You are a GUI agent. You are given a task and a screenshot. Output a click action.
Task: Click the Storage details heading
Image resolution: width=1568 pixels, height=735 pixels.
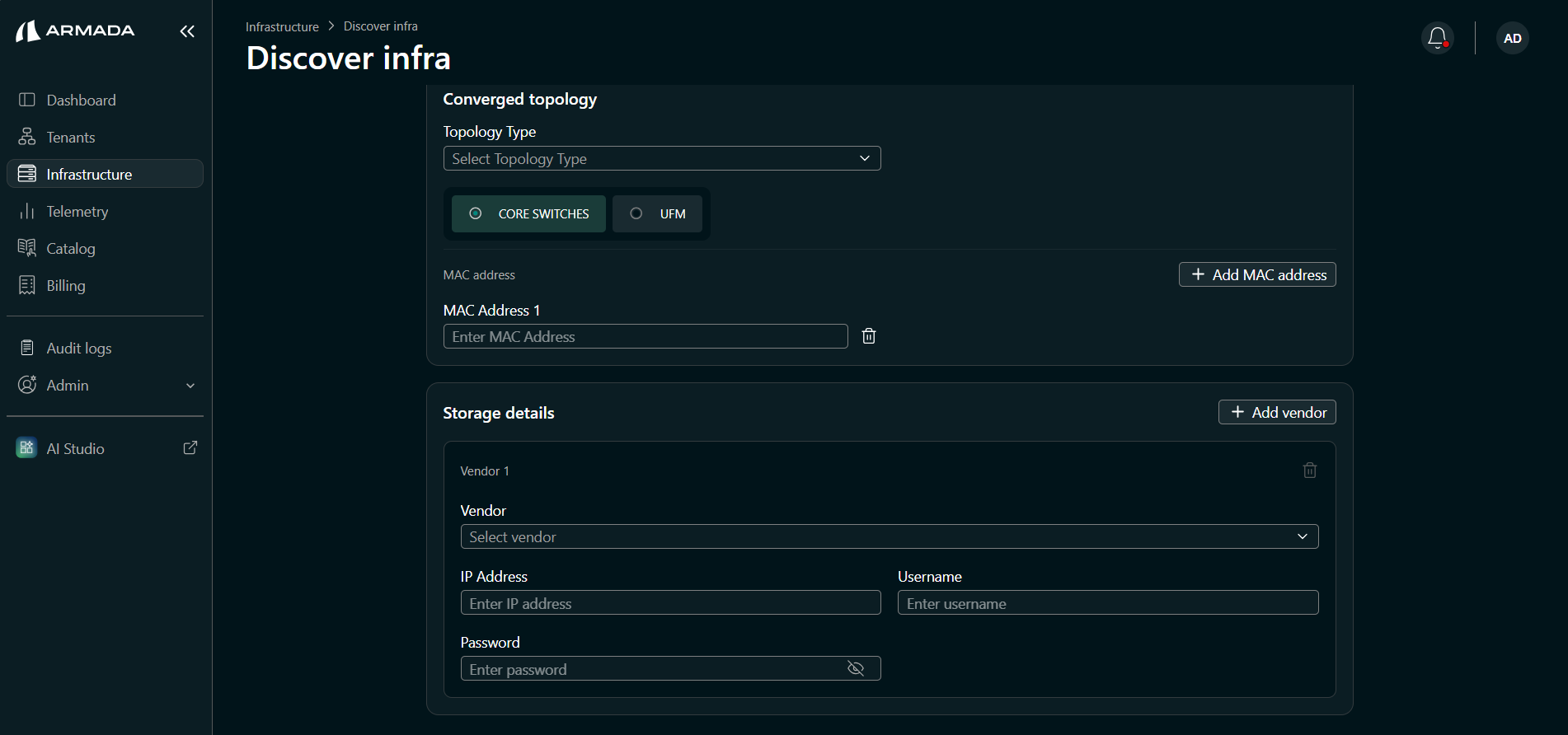coord(499,413)
